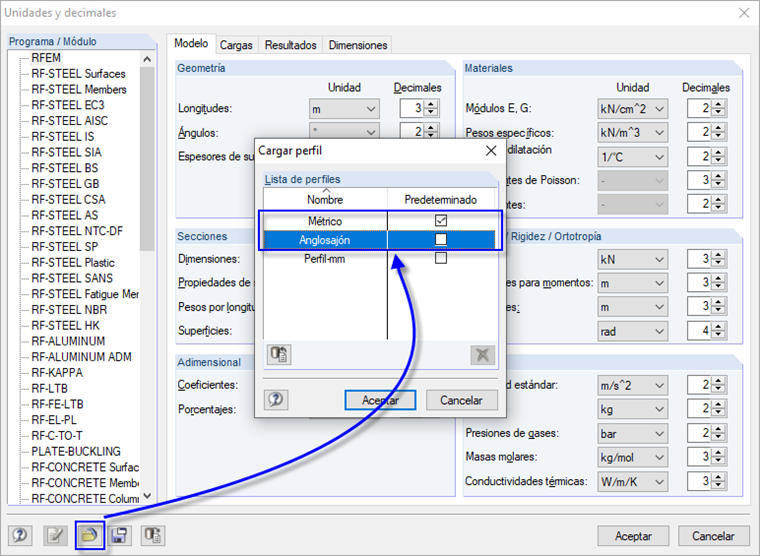Adjust Longitudes decimals stepper
Viewport: 760px width, 556px height.
[430, 109]
